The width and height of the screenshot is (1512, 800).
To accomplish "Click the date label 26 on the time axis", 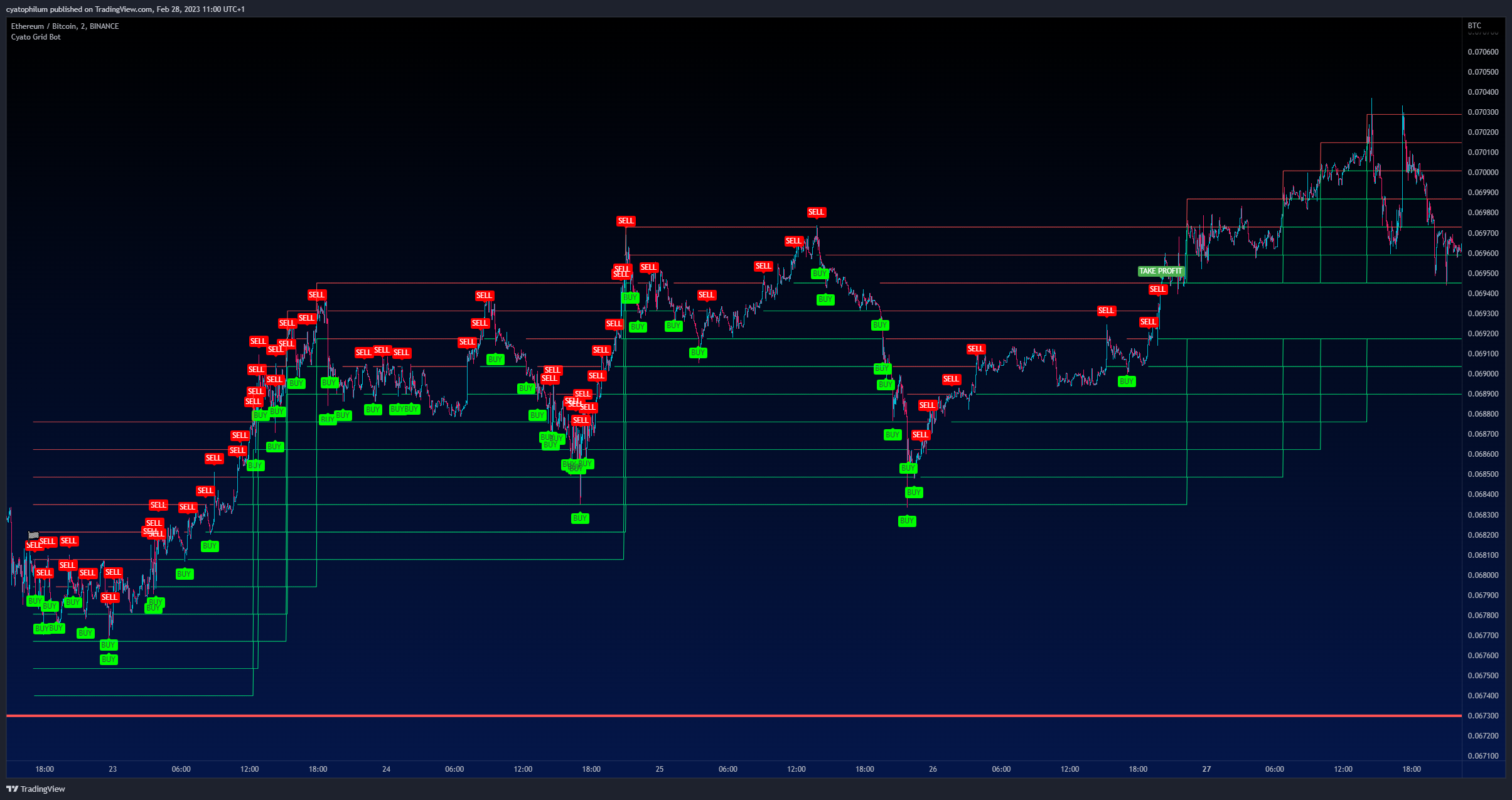I will click(933, 769).
